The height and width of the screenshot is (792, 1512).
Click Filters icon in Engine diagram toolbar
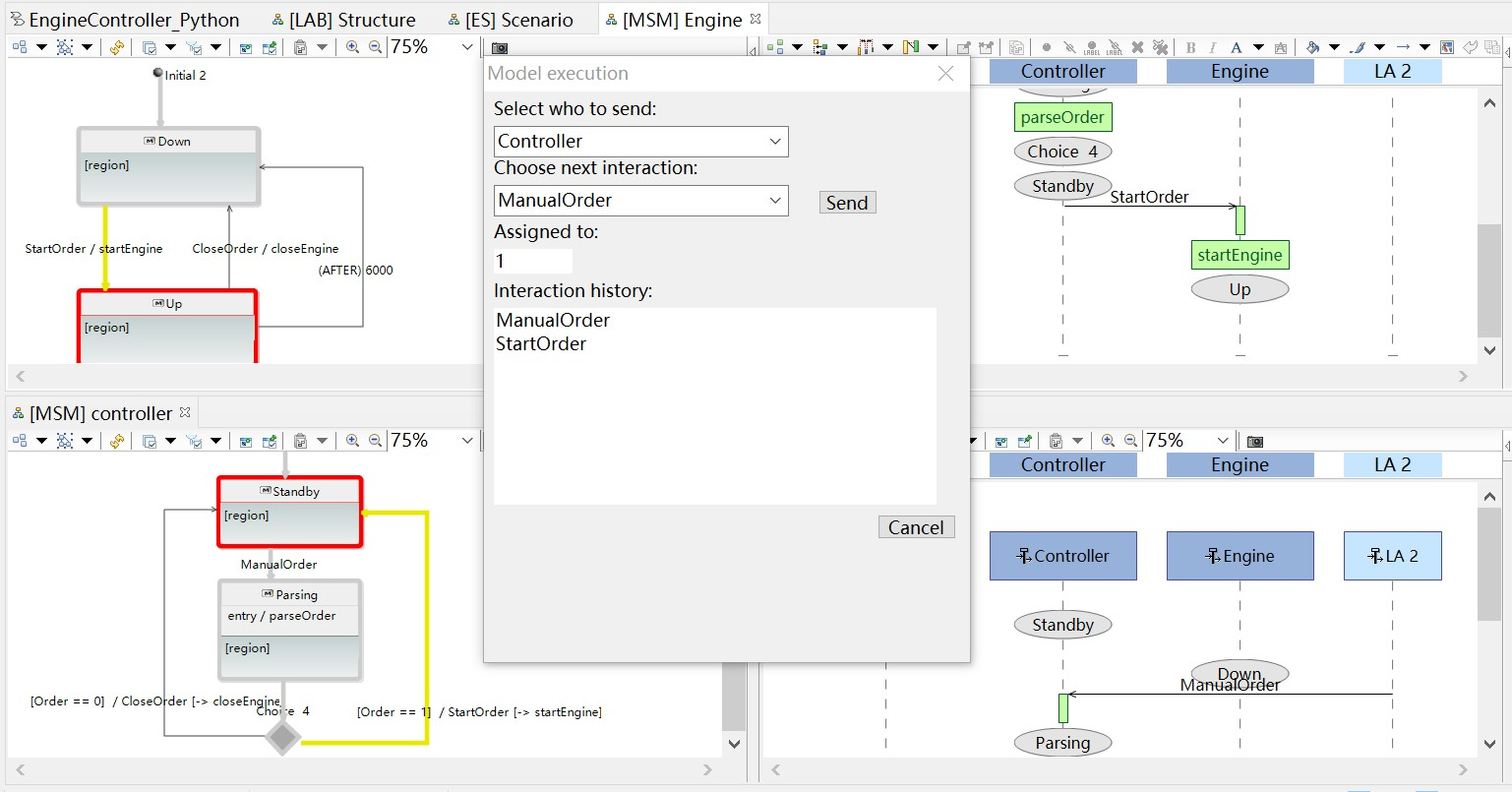[x=194, y=47]
